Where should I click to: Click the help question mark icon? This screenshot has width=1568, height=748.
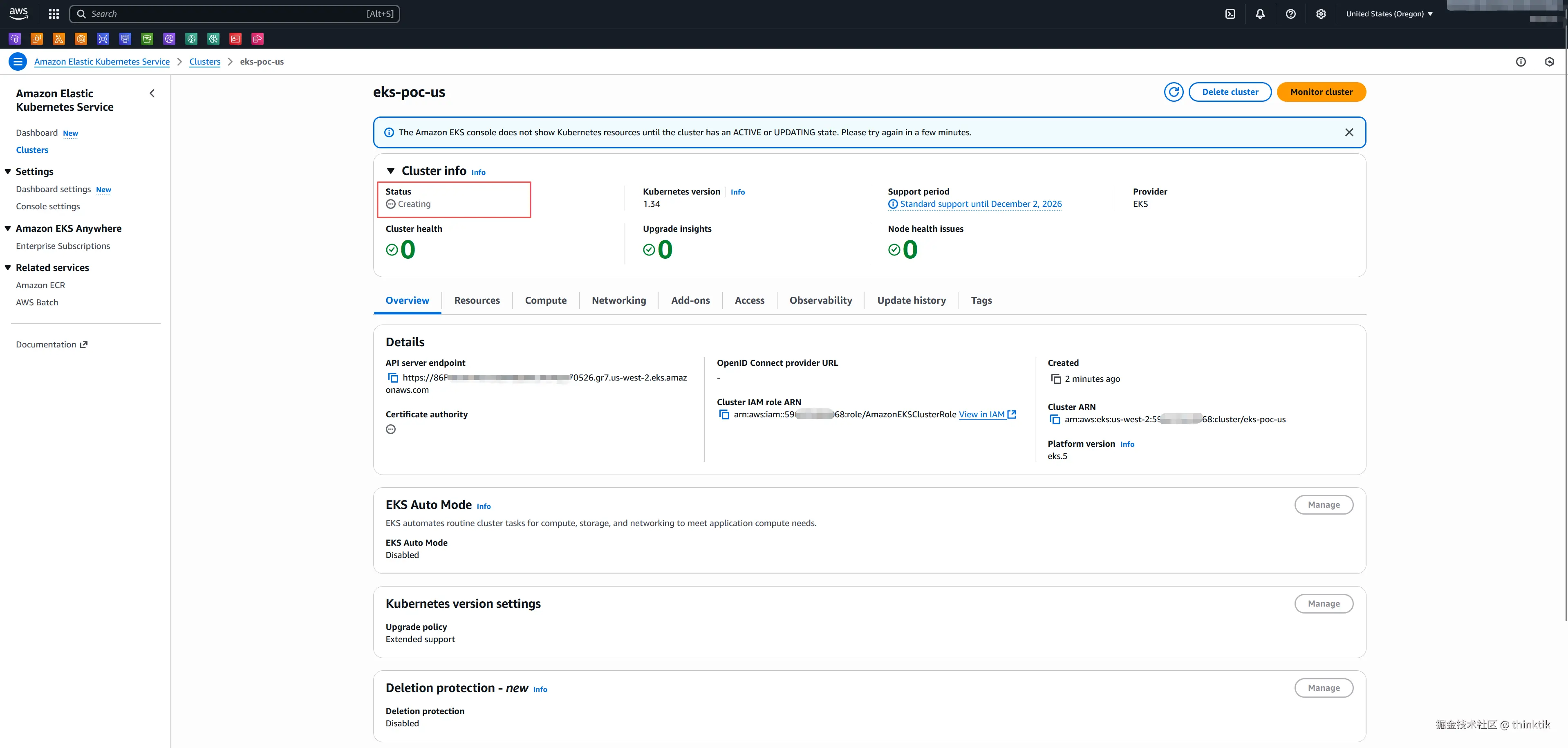(1290, 14)
